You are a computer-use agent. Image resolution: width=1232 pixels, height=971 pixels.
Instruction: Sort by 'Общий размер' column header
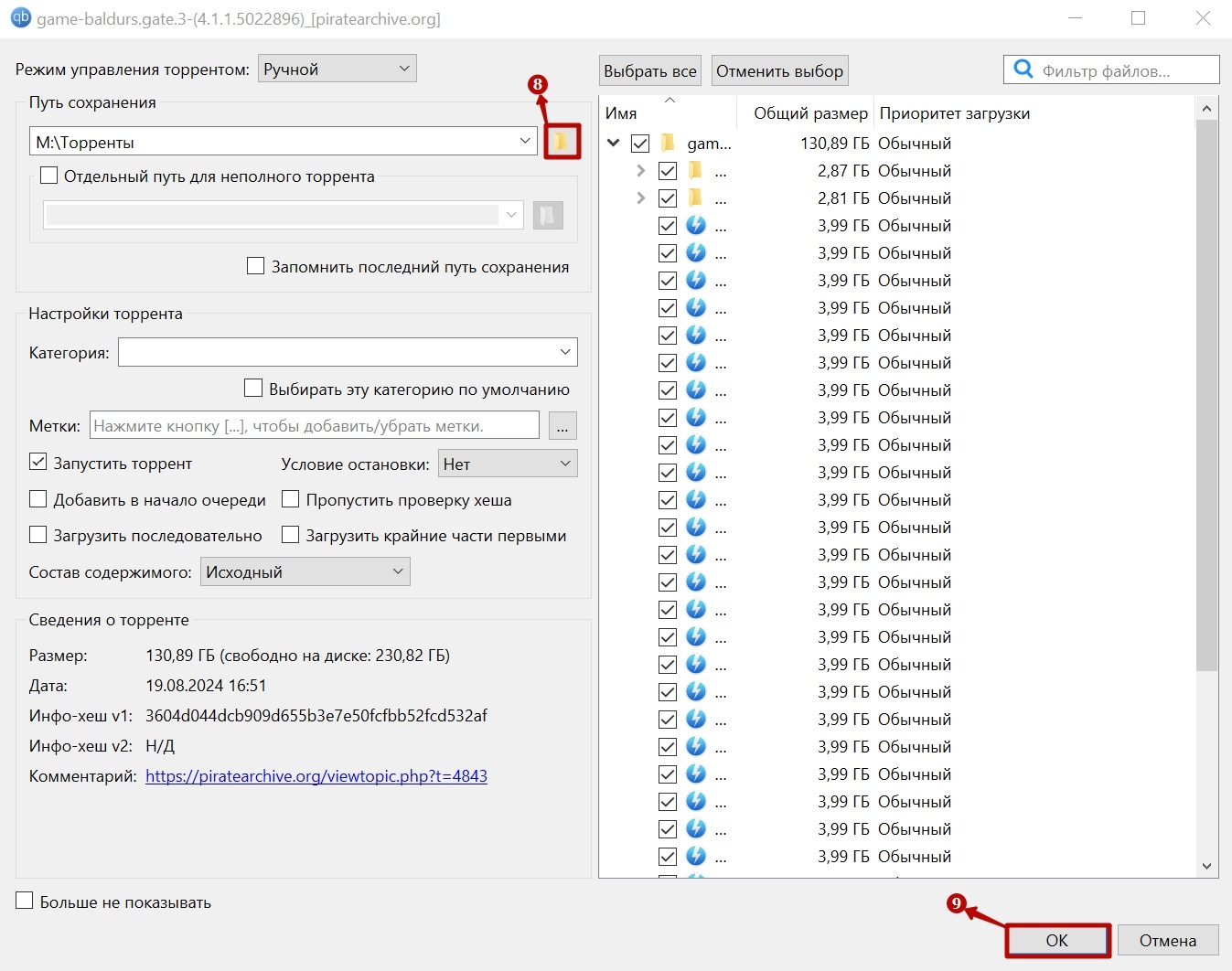[x=809, y=113]
